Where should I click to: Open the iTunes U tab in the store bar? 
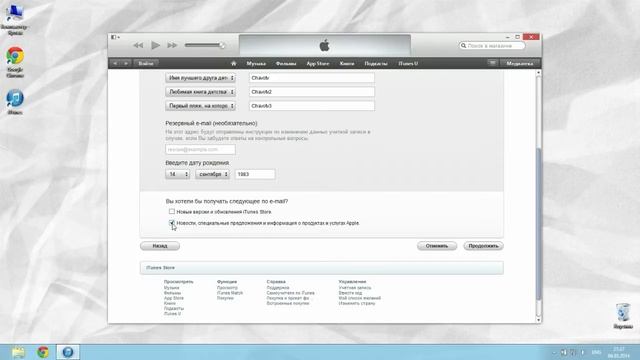point(408,63)
